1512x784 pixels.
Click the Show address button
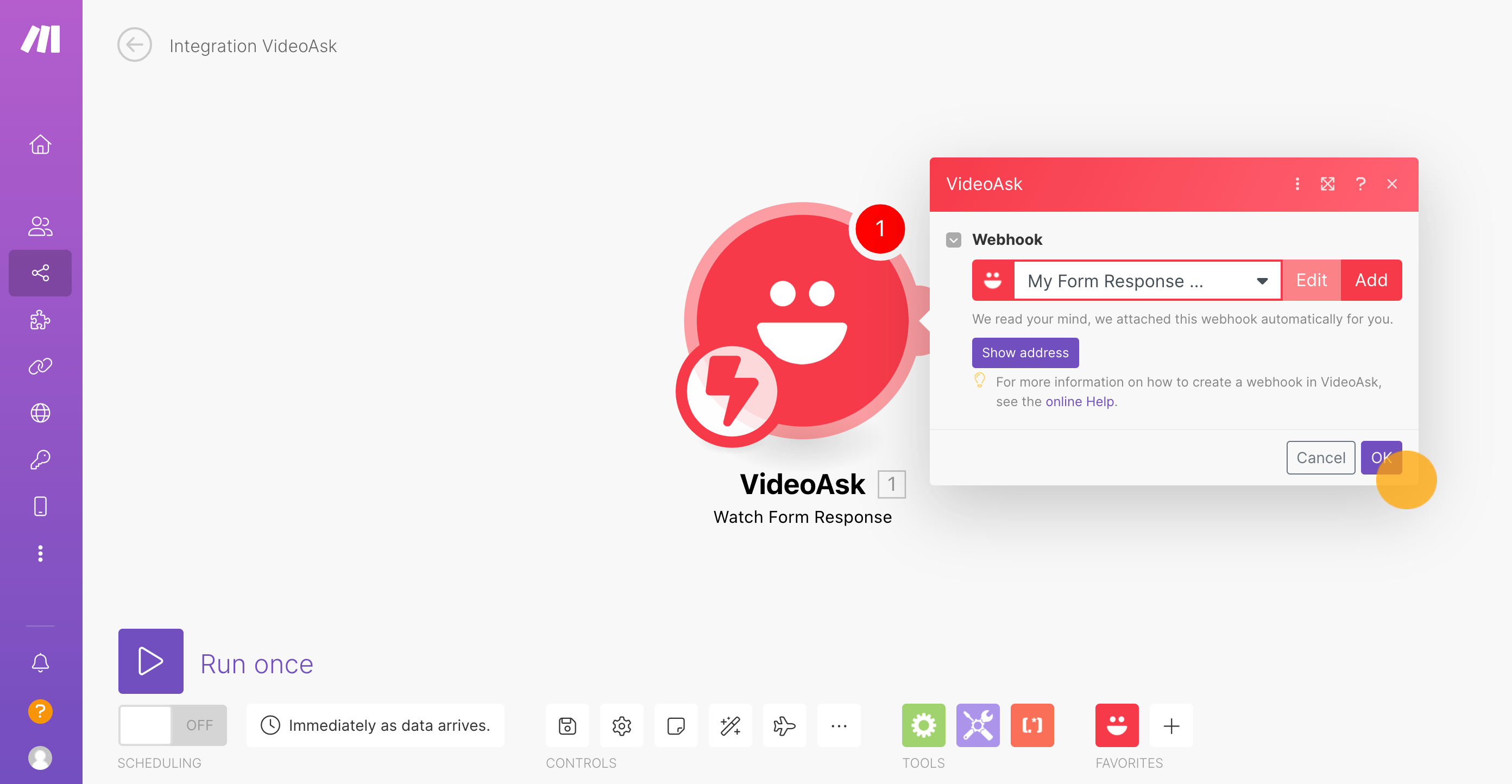1024,352
